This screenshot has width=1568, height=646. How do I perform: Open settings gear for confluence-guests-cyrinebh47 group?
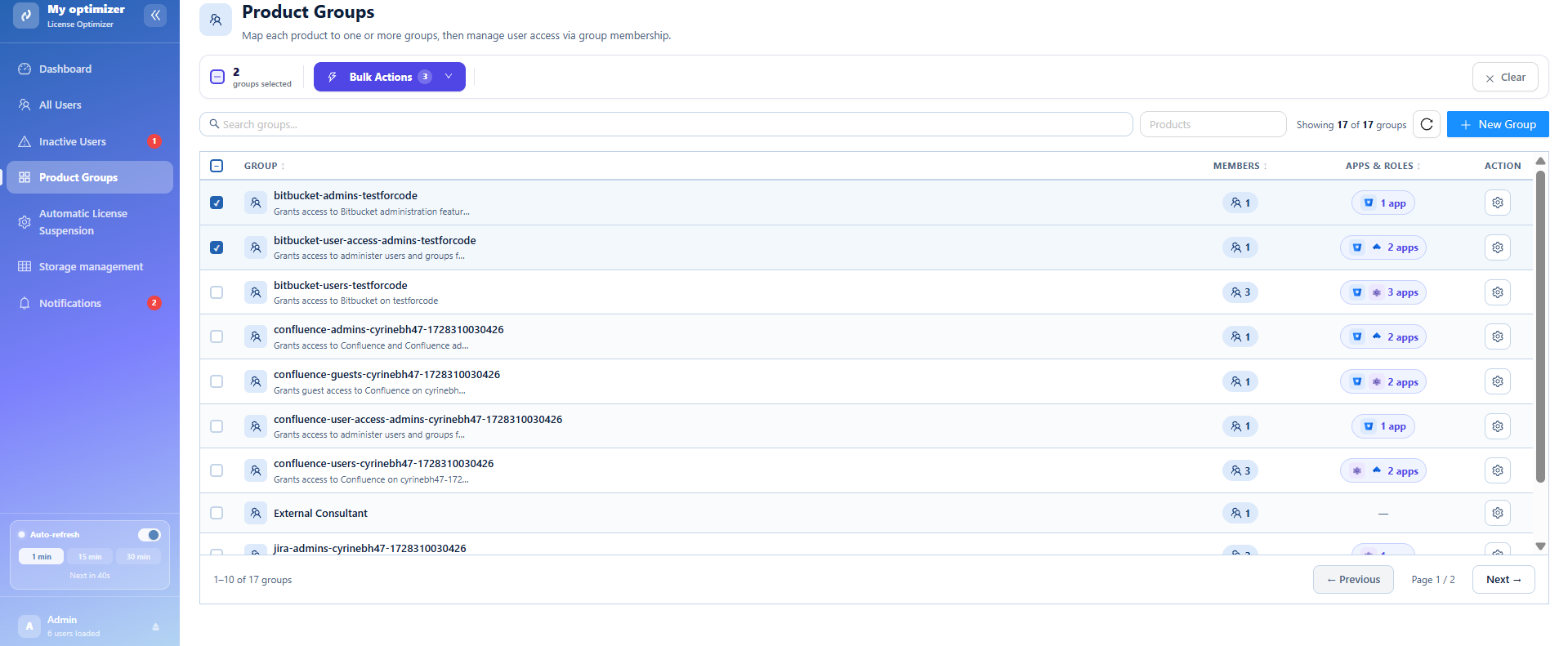click(1497, 381)
